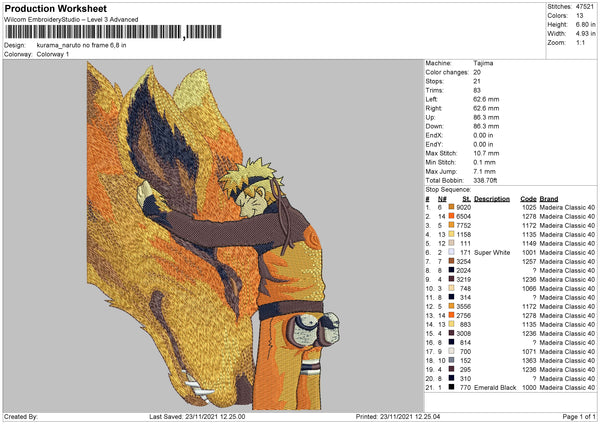Click the Description column header
The width and height of the screenshot is (600, 424).
point(492,199)
